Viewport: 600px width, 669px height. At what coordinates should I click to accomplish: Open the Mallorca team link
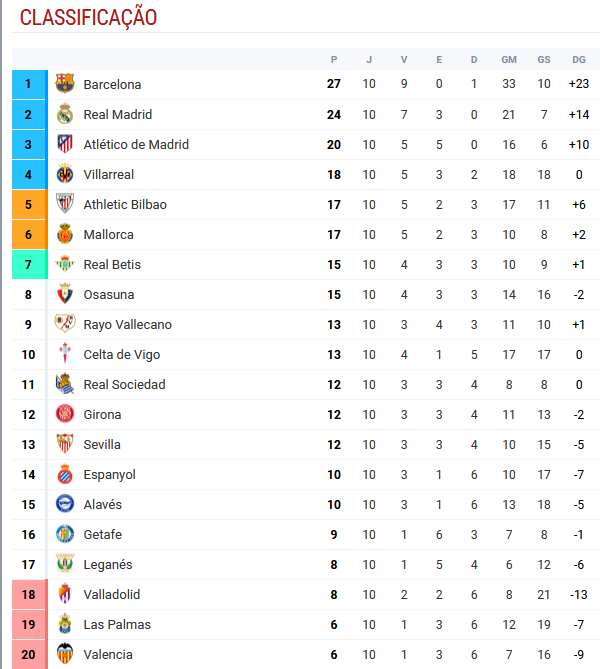point(108,234)
